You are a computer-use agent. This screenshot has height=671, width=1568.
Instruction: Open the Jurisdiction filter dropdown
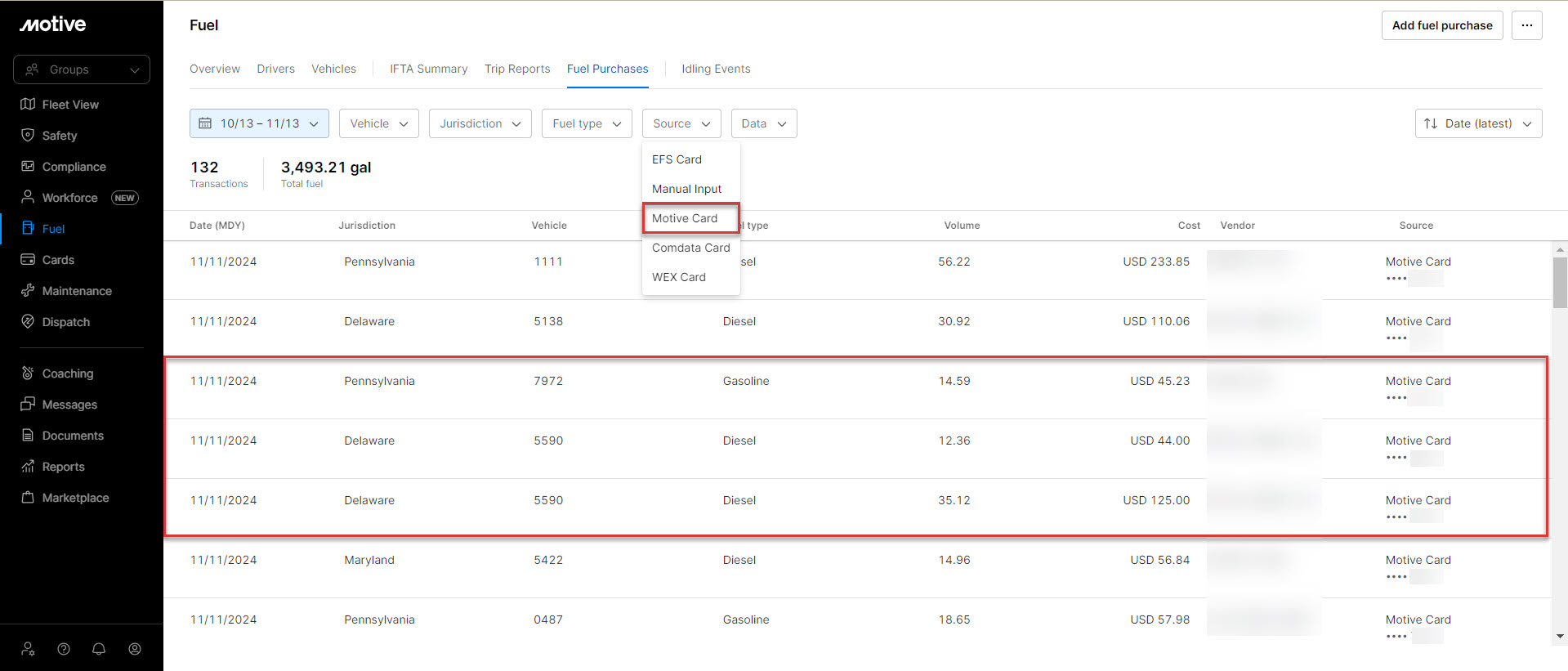[480, 123]
